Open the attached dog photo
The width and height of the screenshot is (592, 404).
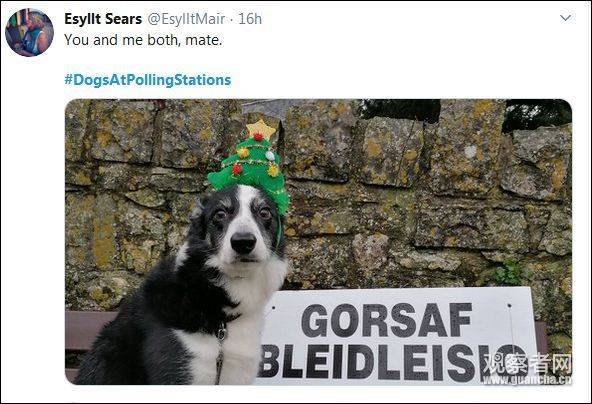tap(318, 242)
